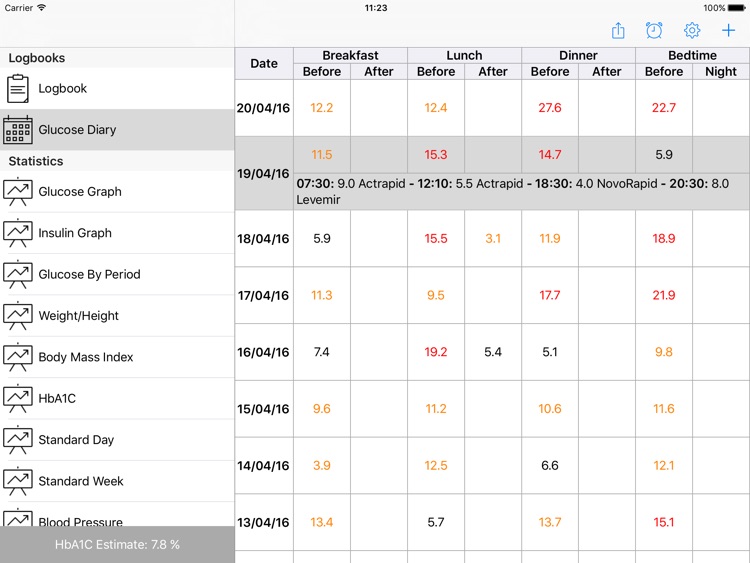This screenshot has width=750, height=563.
Task: Tap the HbA1C Estimate 7.8 % bar
Action: click(117, 544)
